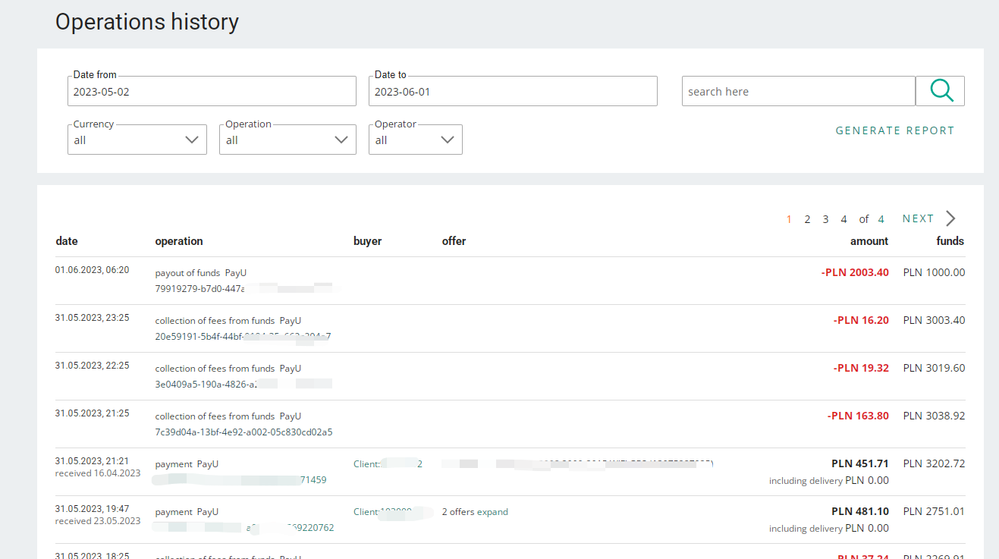Open the Operator filter dropdown
The width and height of the screenshot is (999, 559).
tap(415, 140)
